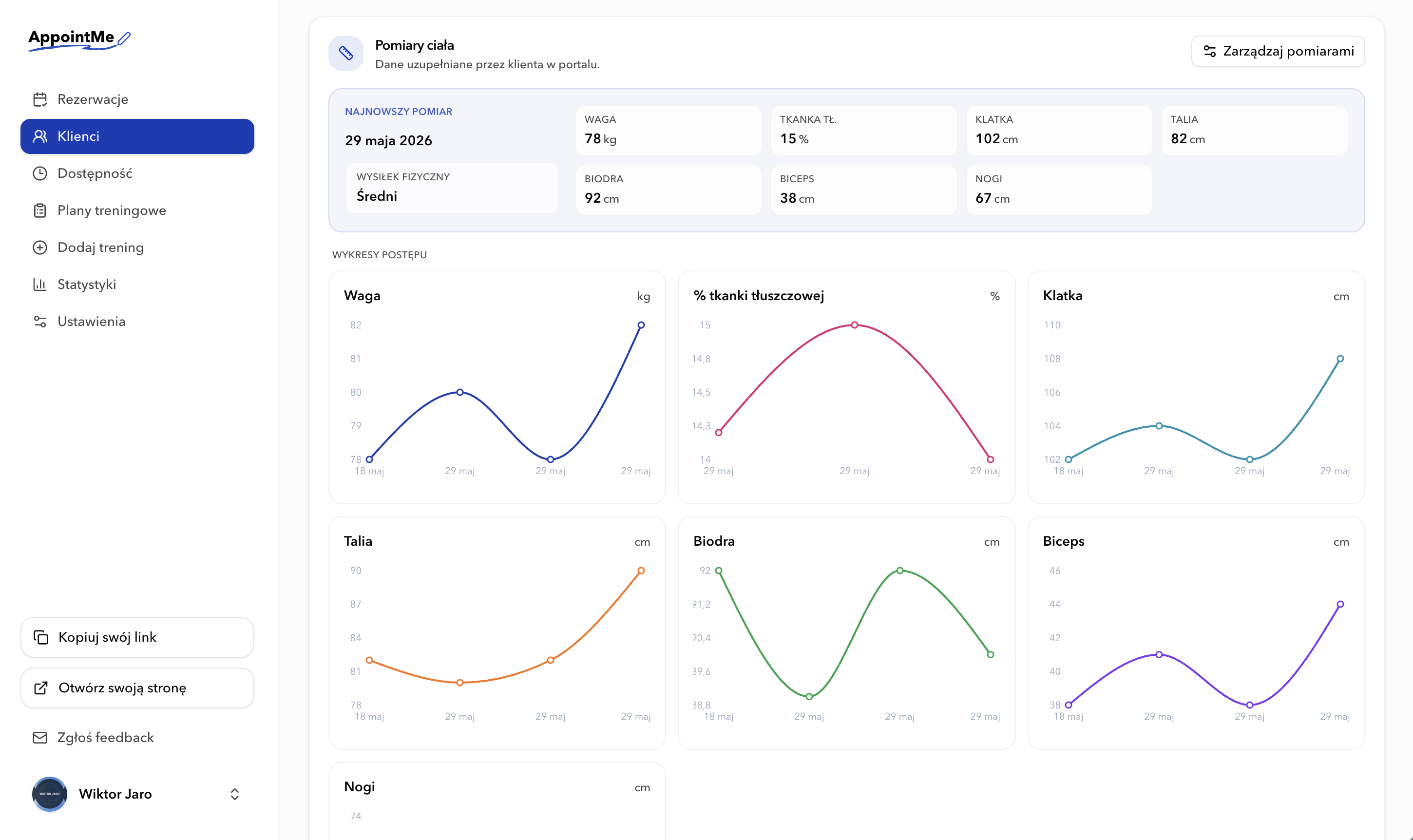Click the Zarządzaj pomiarami button

[x=1278, y=52]
